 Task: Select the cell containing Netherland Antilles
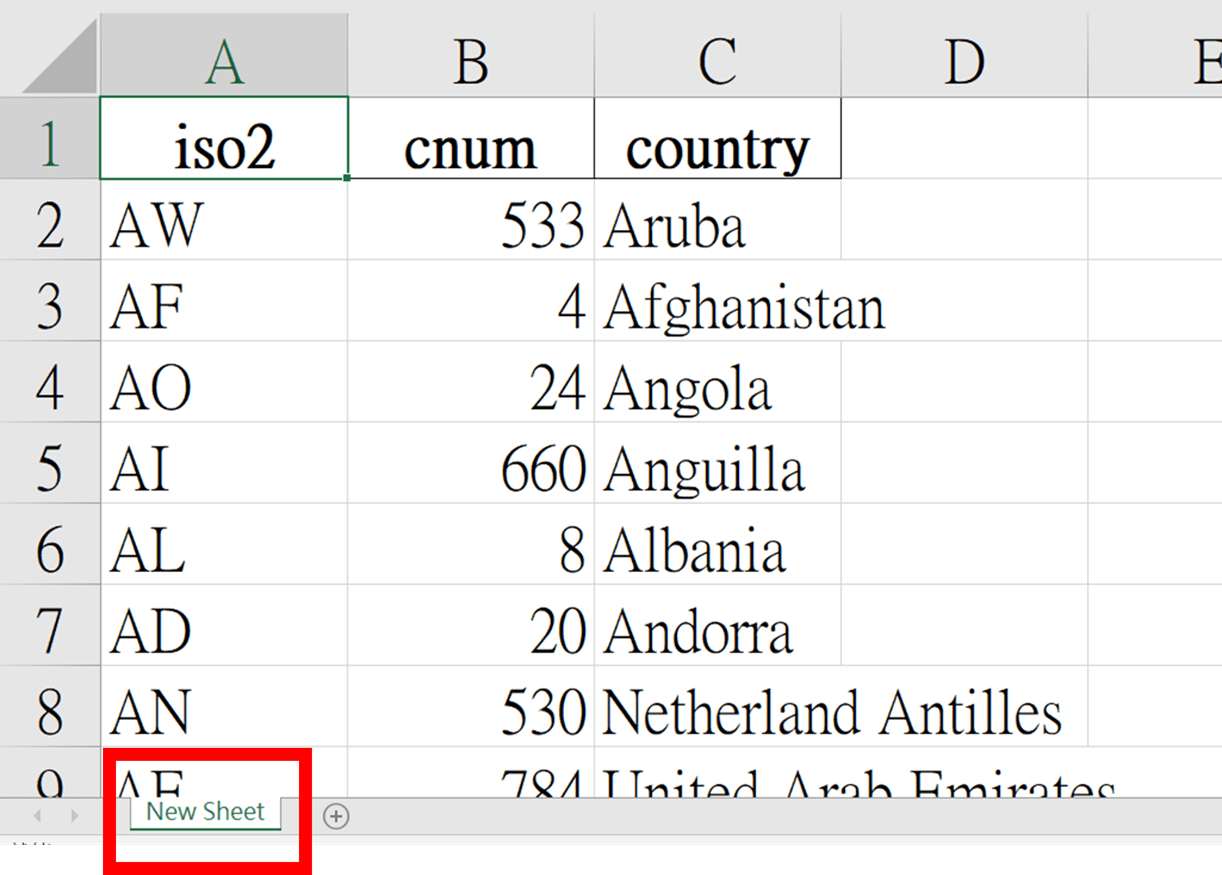[x=717, y=710]
